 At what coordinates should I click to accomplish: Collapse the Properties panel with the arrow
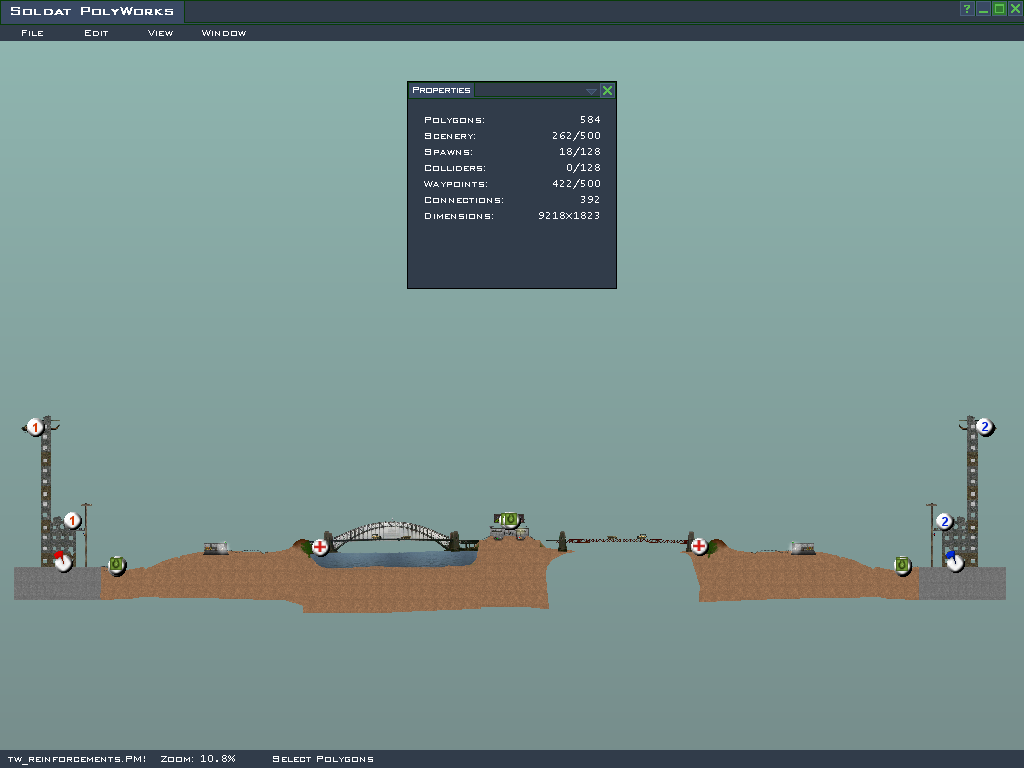point(591,91)
